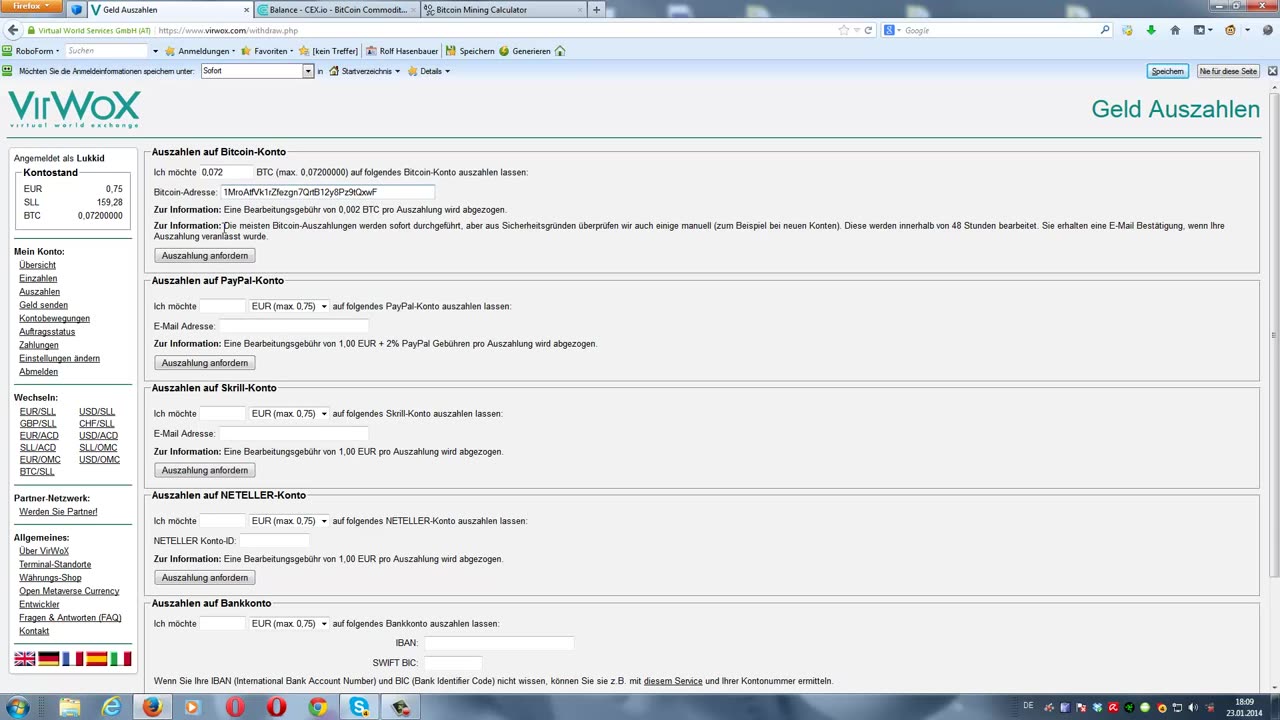Open the RoboForm Favoriten menu

pyautogui.click(x=266, y=51)
